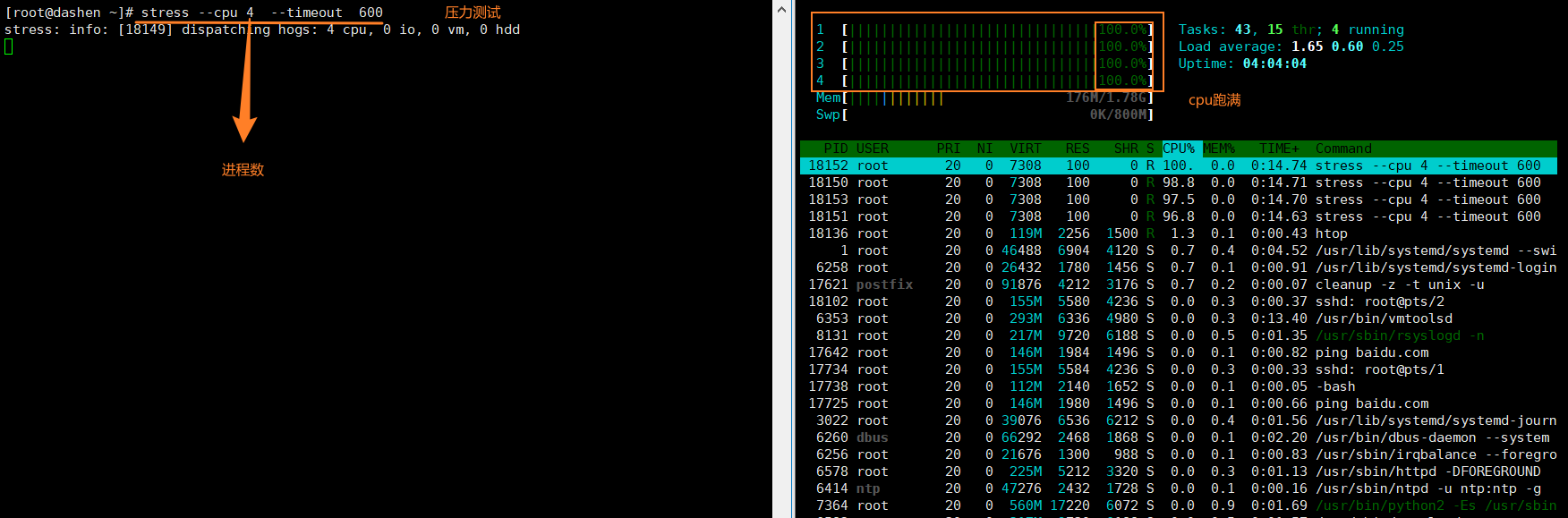Select the ntpd -u ntp:ntp row
1568x518 pixels.
pyautogui.click(x=1179, y=488)
